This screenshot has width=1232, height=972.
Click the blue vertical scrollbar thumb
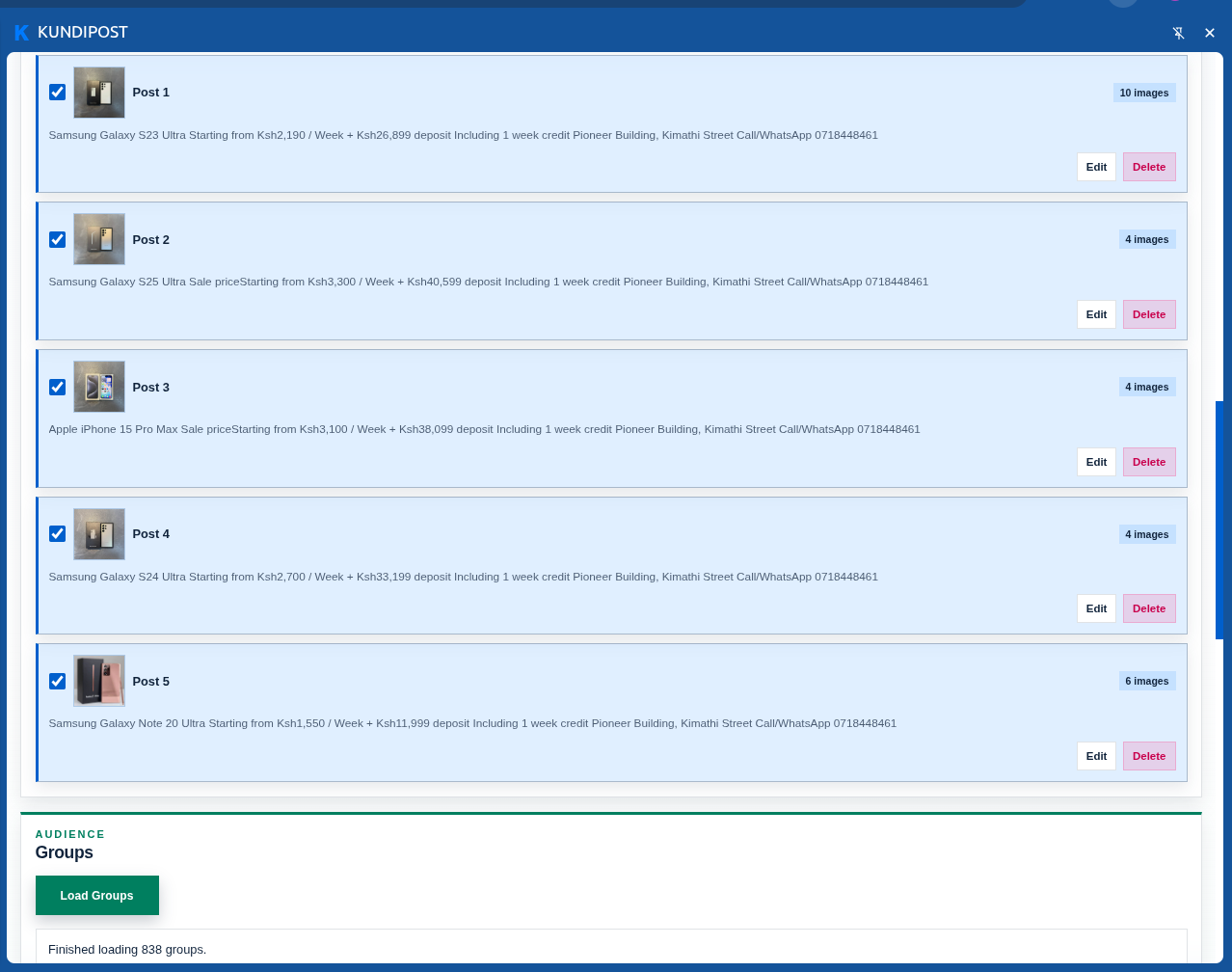tap(1219, 520)
